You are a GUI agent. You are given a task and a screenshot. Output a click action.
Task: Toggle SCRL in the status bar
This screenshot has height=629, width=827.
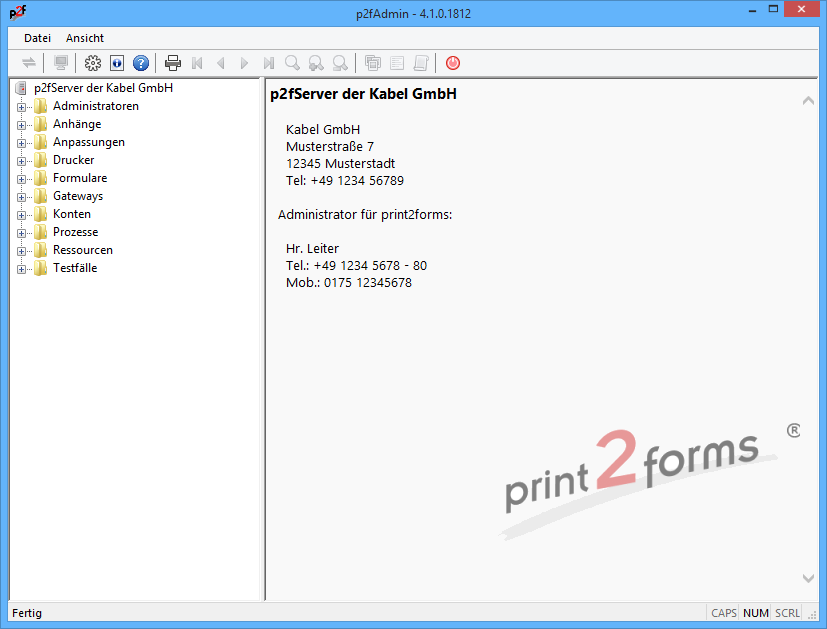tap(786, 612)
